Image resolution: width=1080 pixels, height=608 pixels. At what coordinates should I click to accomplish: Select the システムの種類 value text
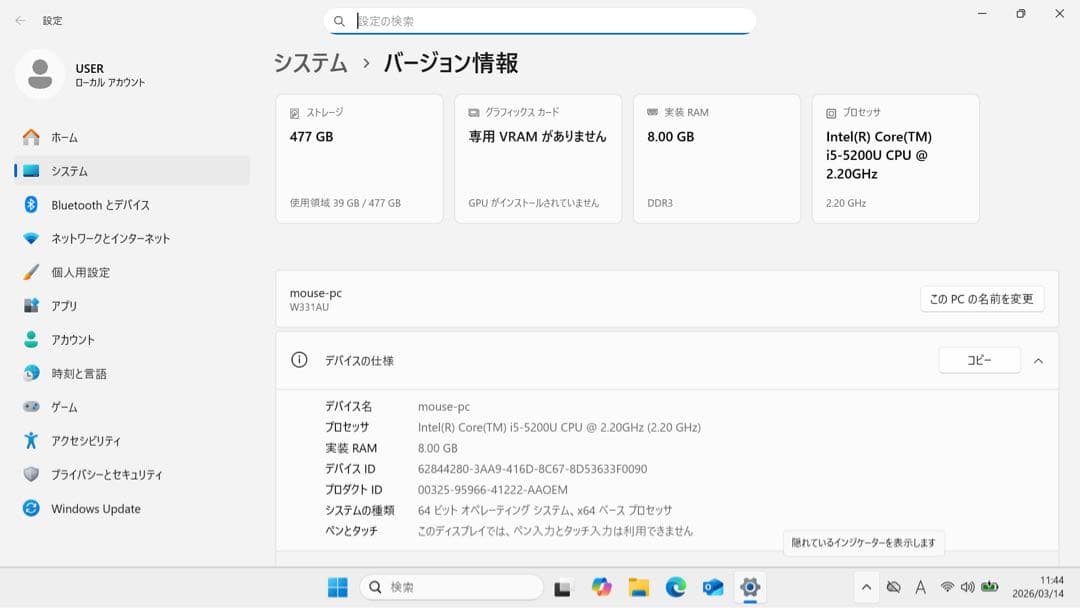point(545,510)
